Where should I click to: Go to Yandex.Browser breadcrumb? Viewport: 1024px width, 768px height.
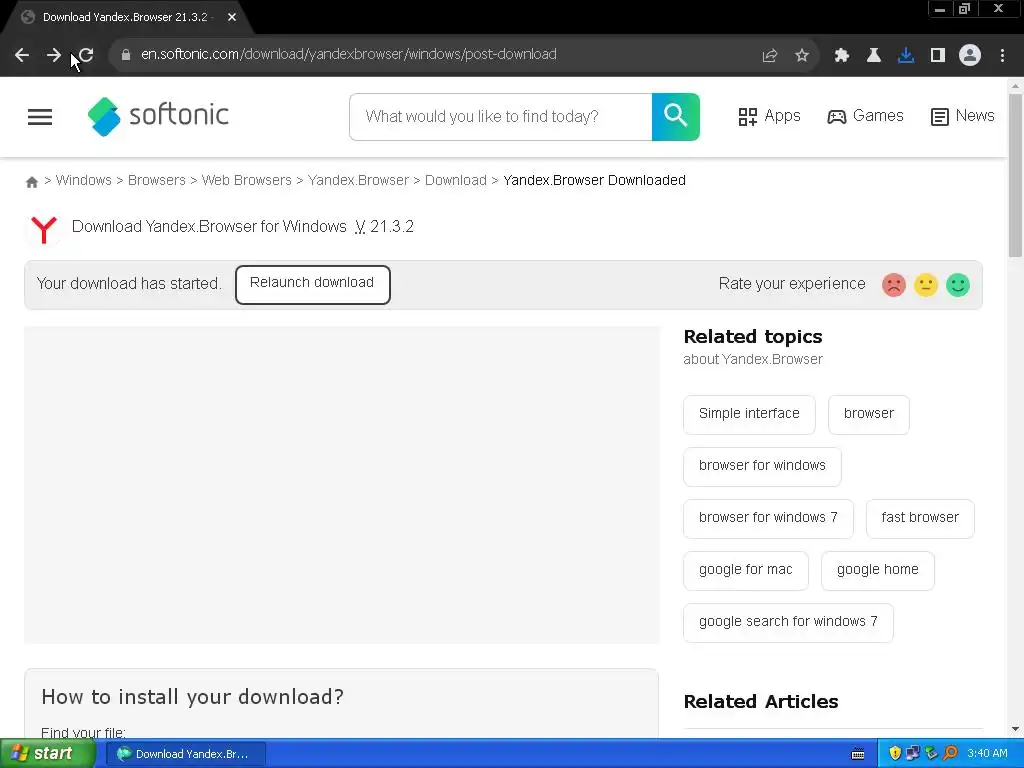pos(358,180)
